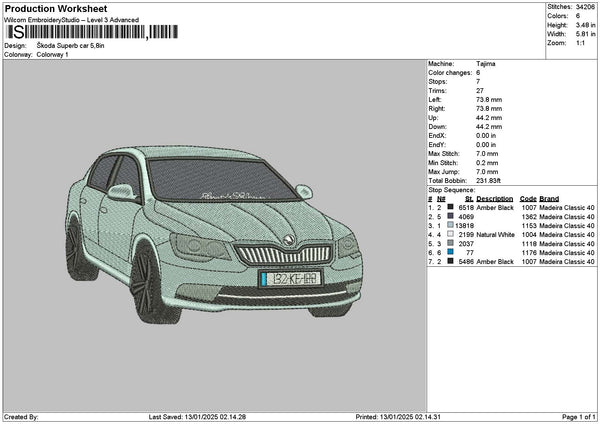
Task: Click the black swatch for stop 1
Action: [x=450, y=207]
